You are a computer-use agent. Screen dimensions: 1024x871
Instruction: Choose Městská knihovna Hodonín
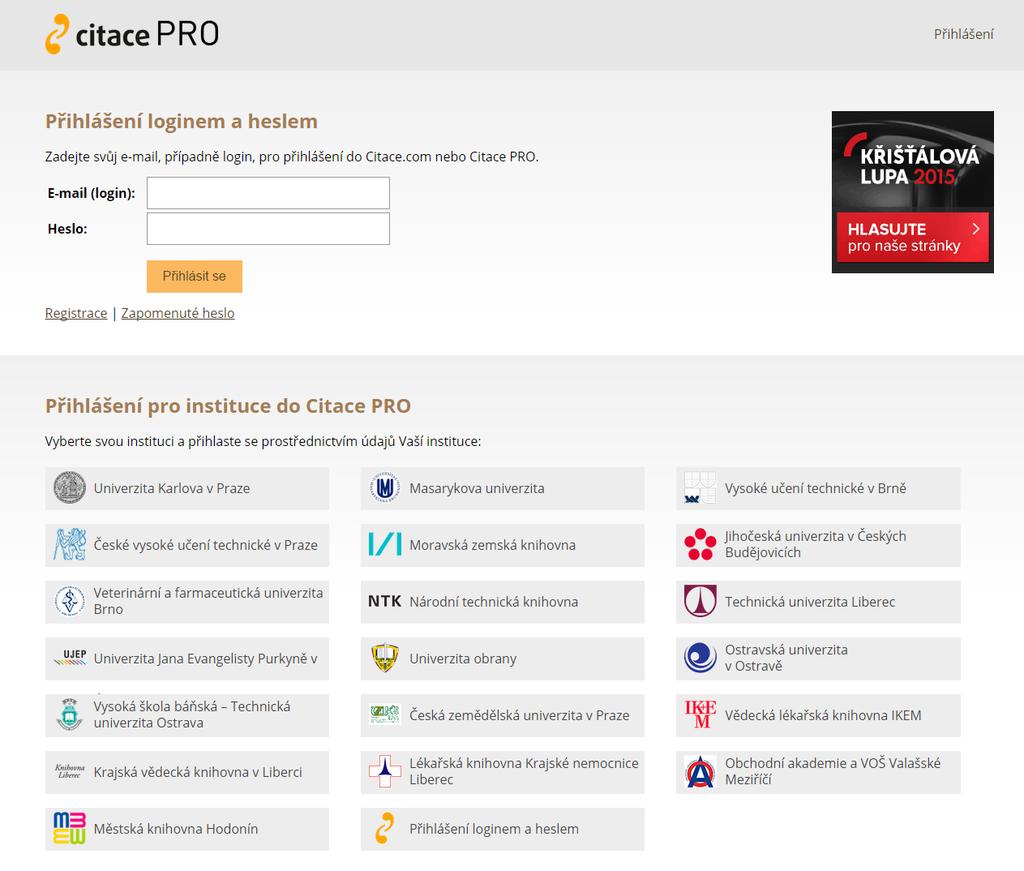point(187,829)
